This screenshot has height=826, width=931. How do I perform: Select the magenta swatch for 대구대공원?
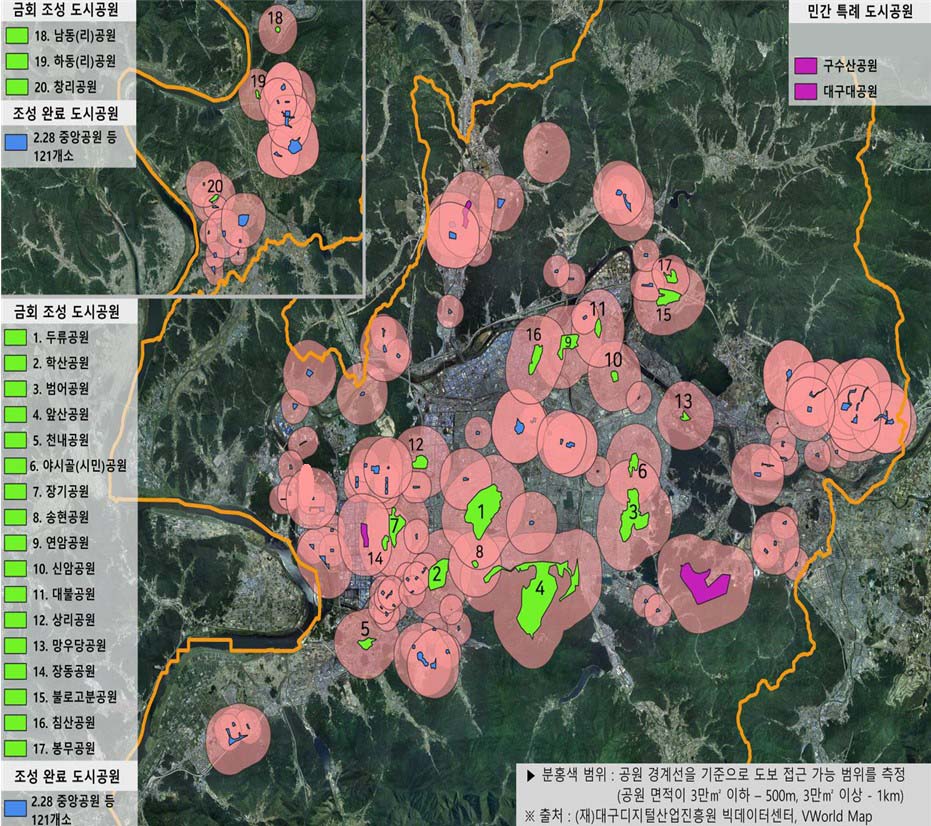click(x=804, y=92)
